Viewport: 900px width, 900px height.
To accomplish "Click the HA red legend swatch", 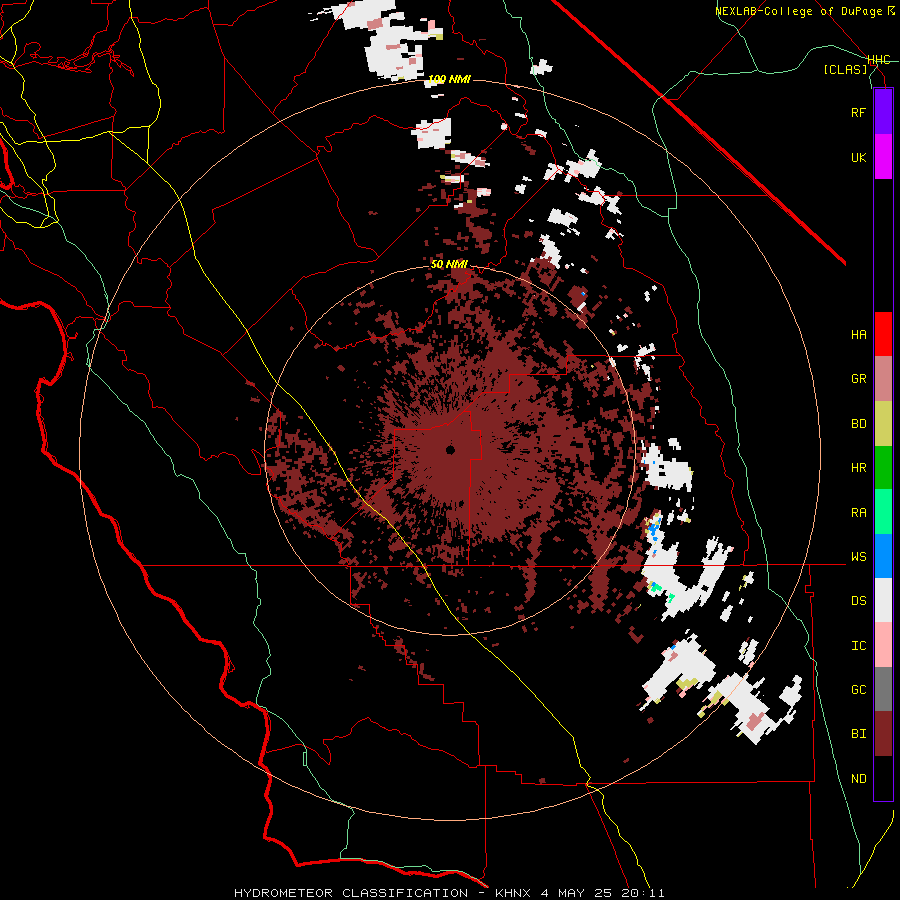I will click(883, 334).
